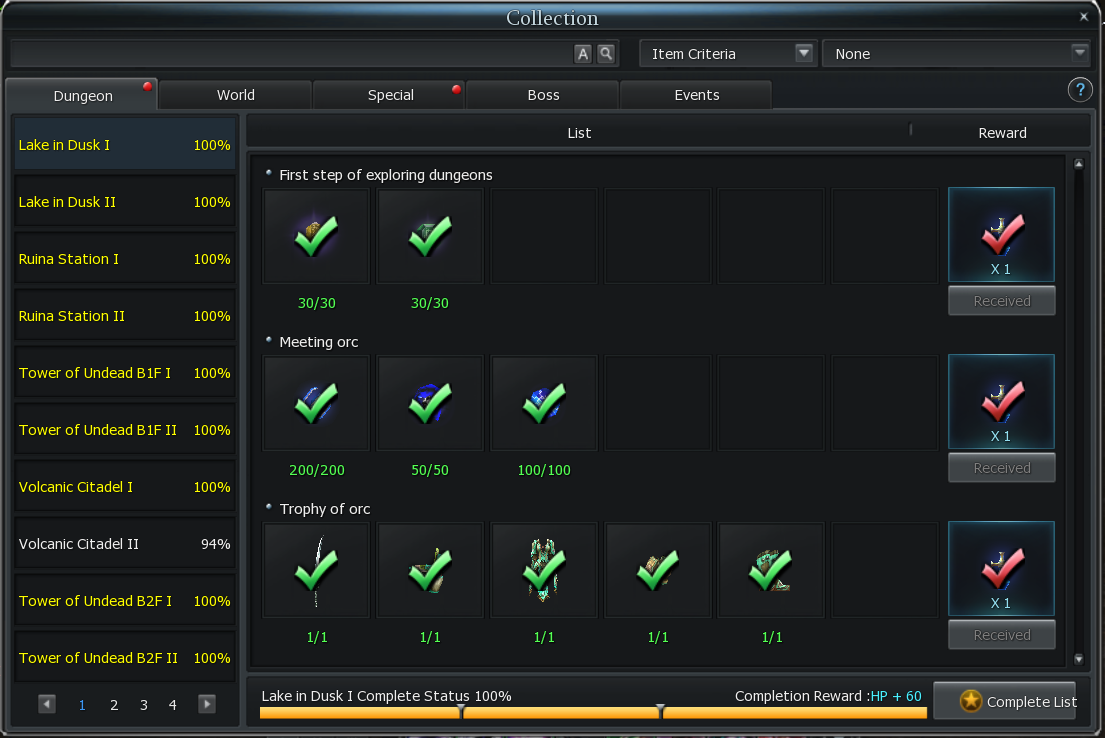Open the Item Criteria dropdown
1105x738 pixels.
[727, 54]
